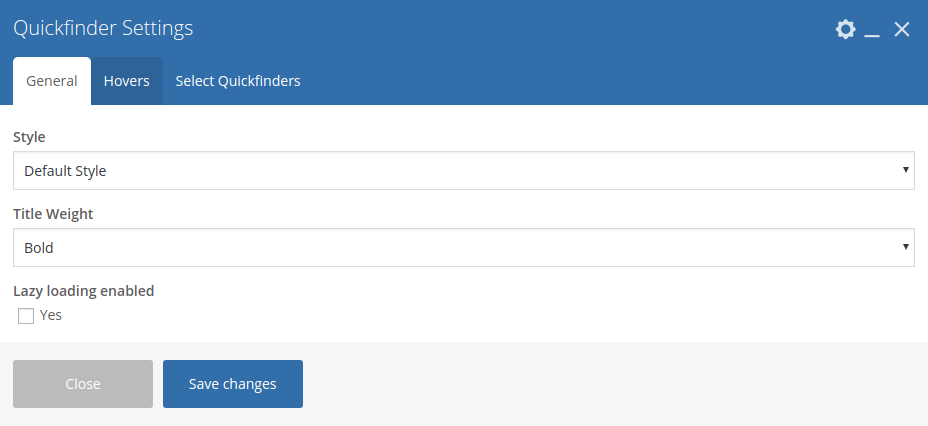Minimize the Quickfinder Settings panel
Image resolution: width=928 pixels, height=426 pixels.
tap(872, 31)
